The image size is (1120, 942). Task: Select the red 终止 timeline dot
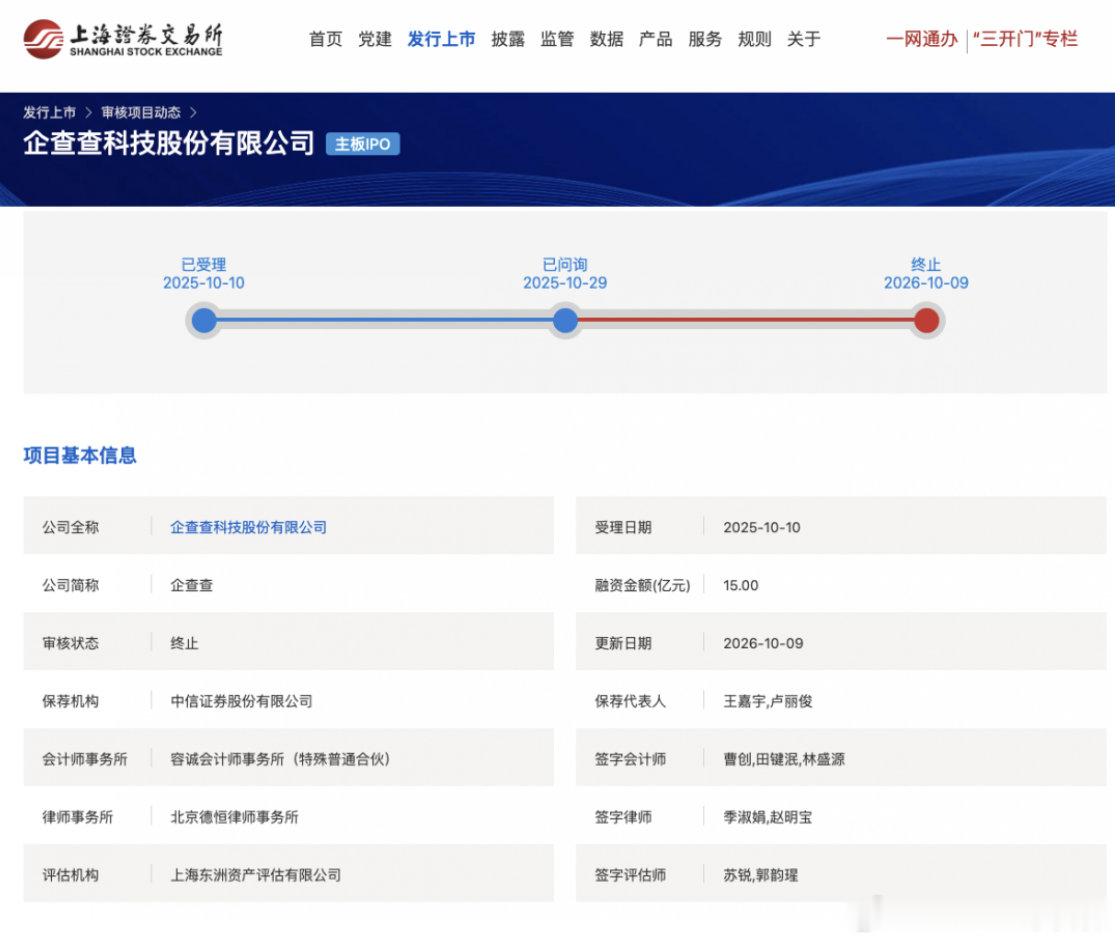(x=926, y=320)
